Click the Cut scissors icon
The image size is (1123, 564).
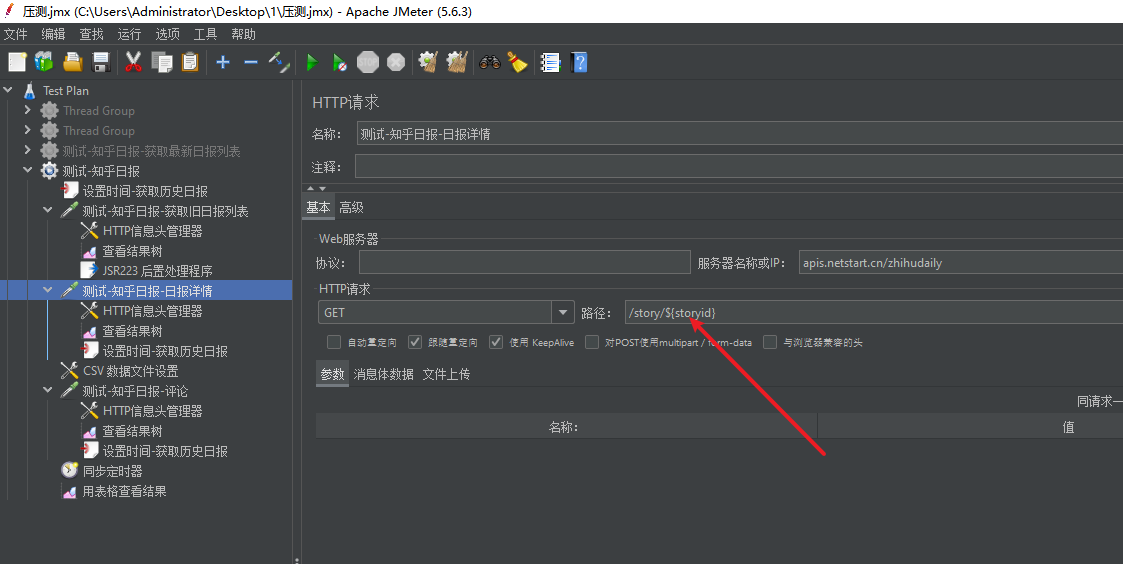click(x=133, y=62)
